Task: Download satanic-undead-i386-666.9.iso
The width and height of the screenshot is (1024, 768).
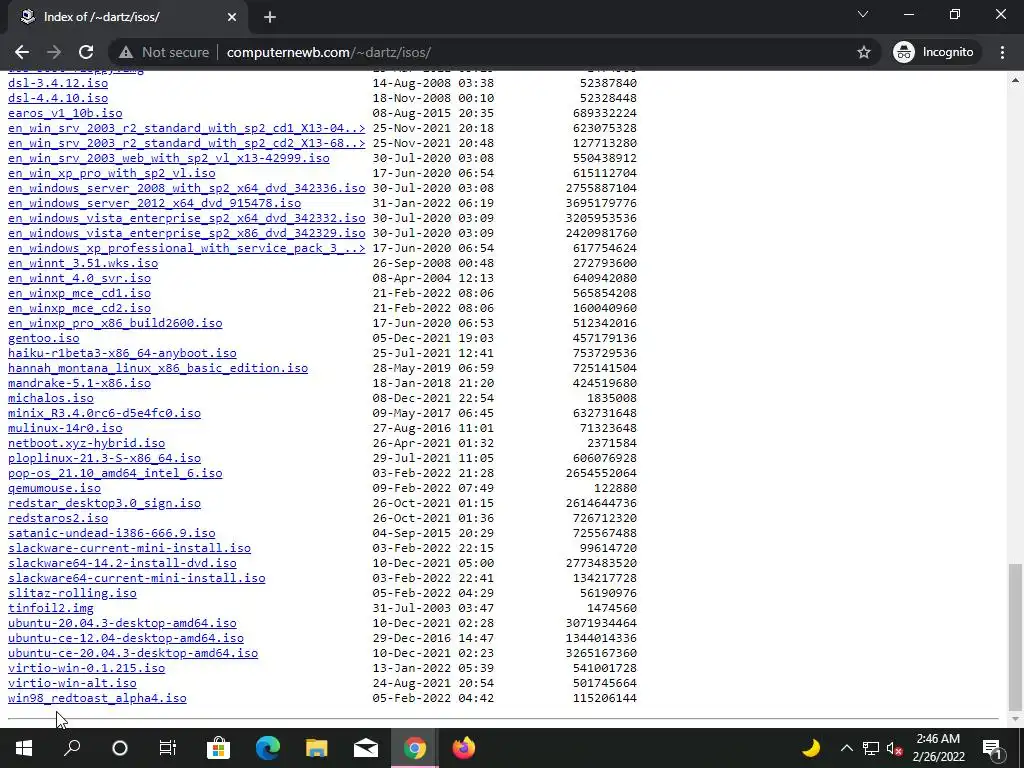Action: tap(112, 534)
